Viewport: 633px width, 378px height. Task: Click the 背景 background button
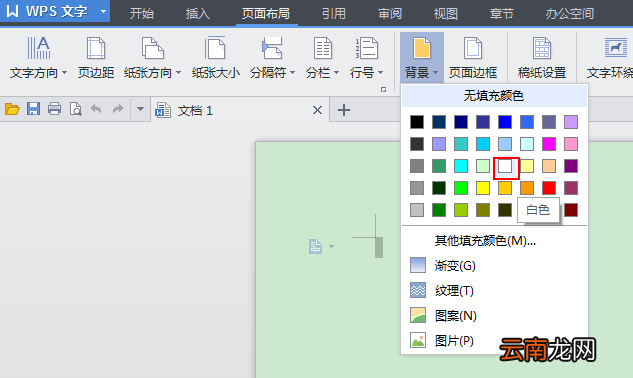tap(422, 57)
